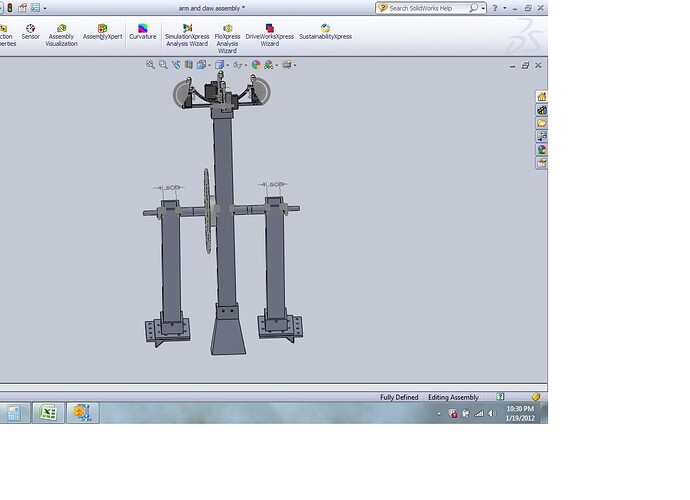Click the status bar quick tips icon
The height and width of the screenshot is (500, 690).
500,397
